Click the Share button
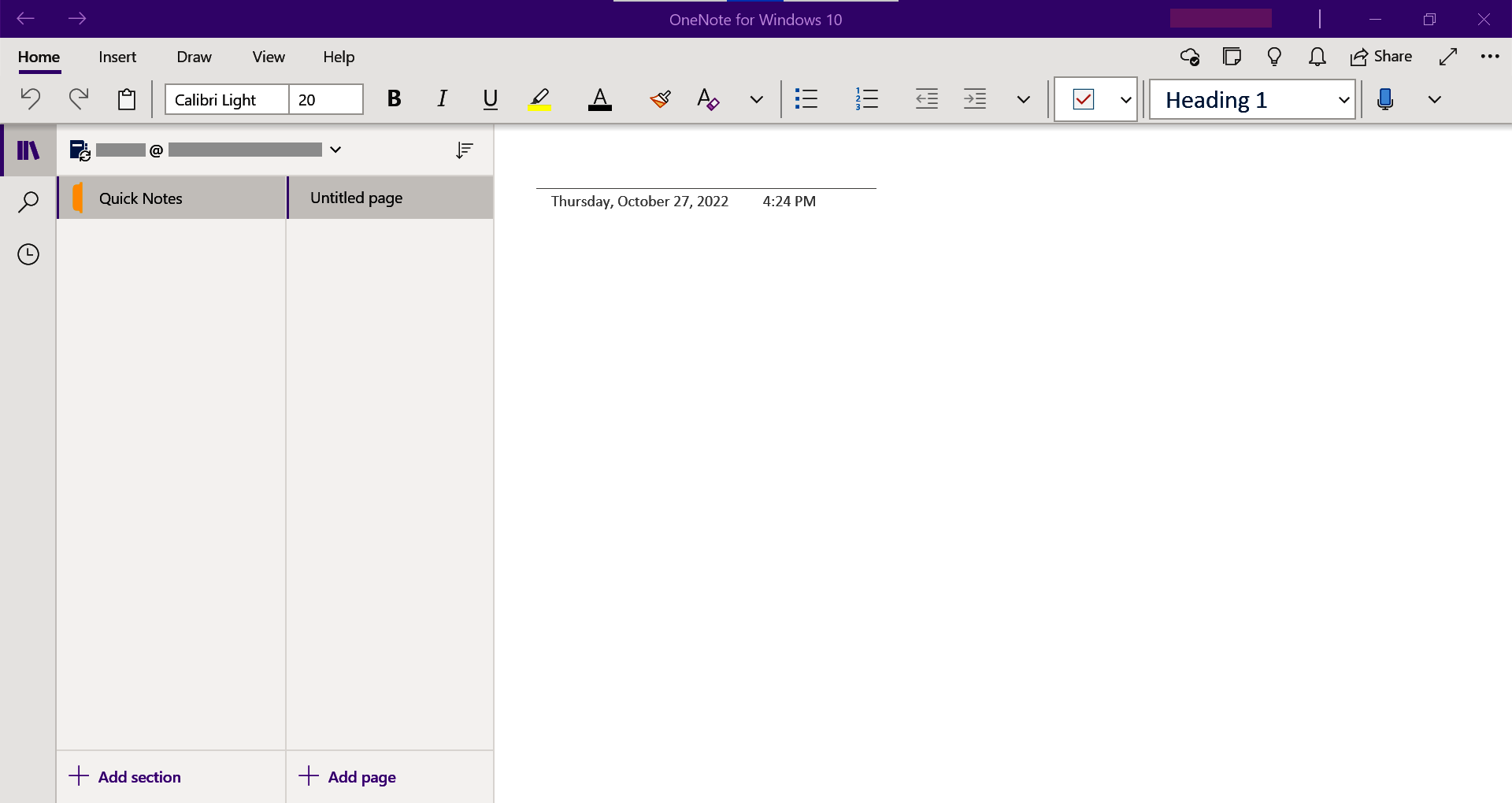 coord(1381,57)
